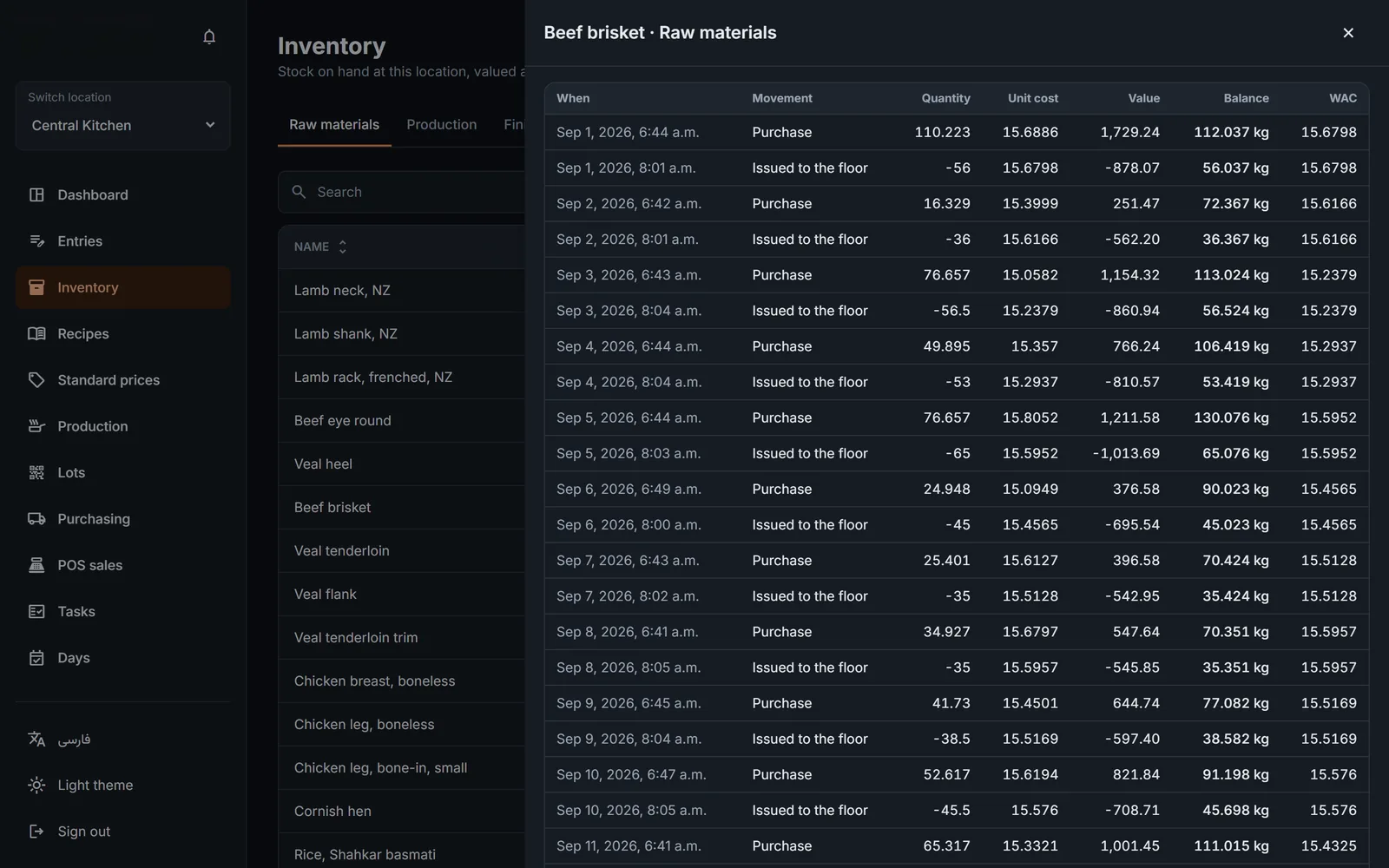
Task: Click the Tasks checklist icon
Action: click(x=36, y=611)
